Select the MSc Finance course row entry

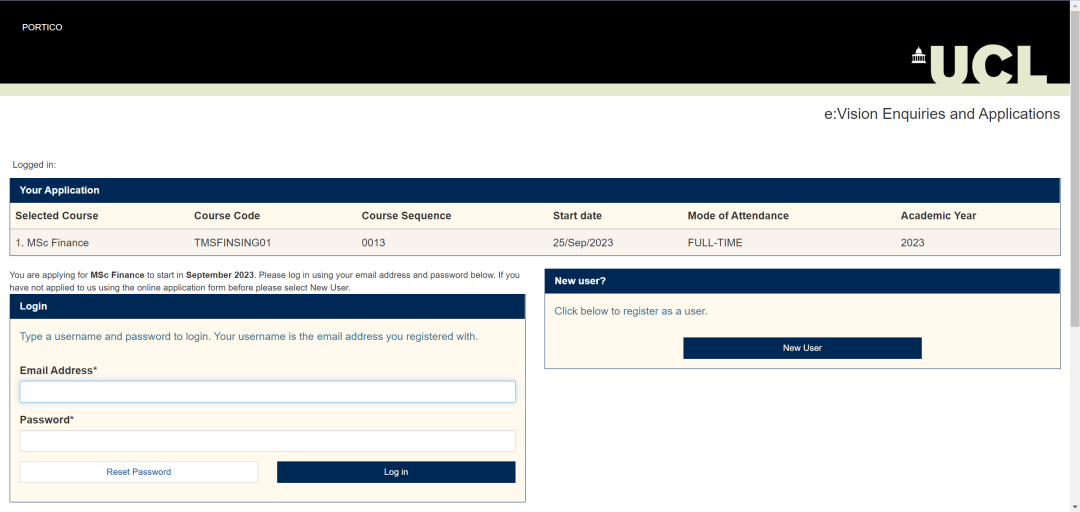[52, 243]
